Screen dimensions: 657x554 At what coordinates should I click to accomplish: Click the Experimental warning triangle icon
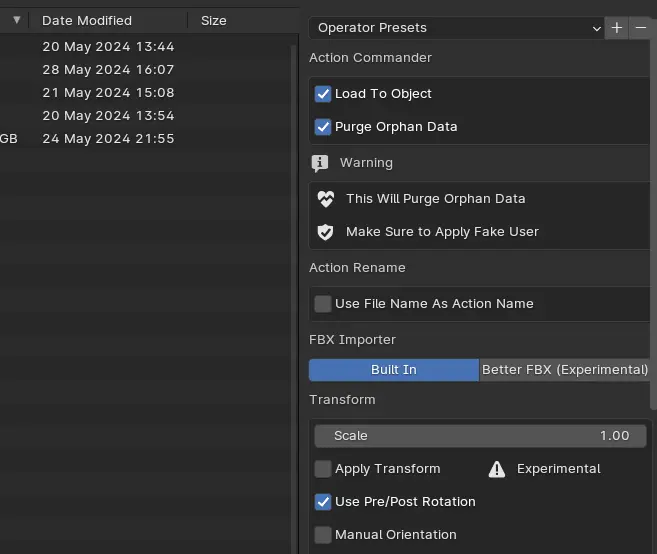point(497,469)
